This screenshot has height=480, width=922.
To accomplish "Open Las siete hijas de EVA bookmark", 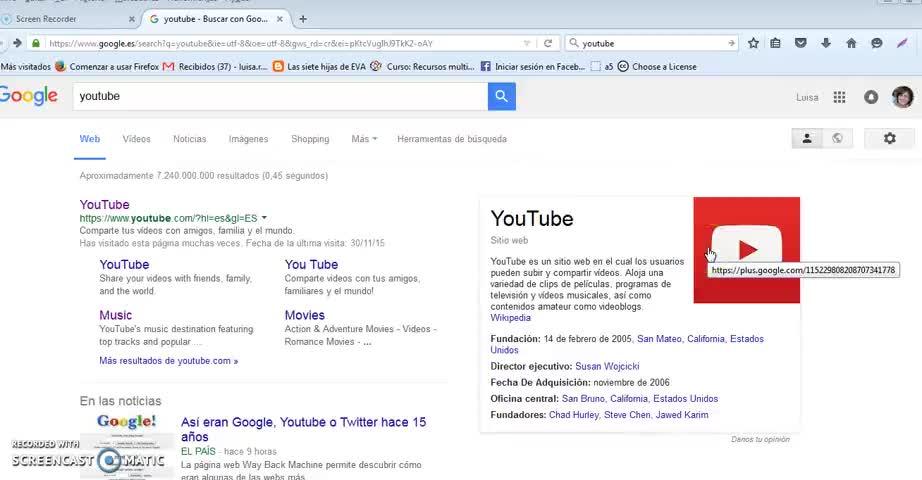I will (x=319, y=66).
